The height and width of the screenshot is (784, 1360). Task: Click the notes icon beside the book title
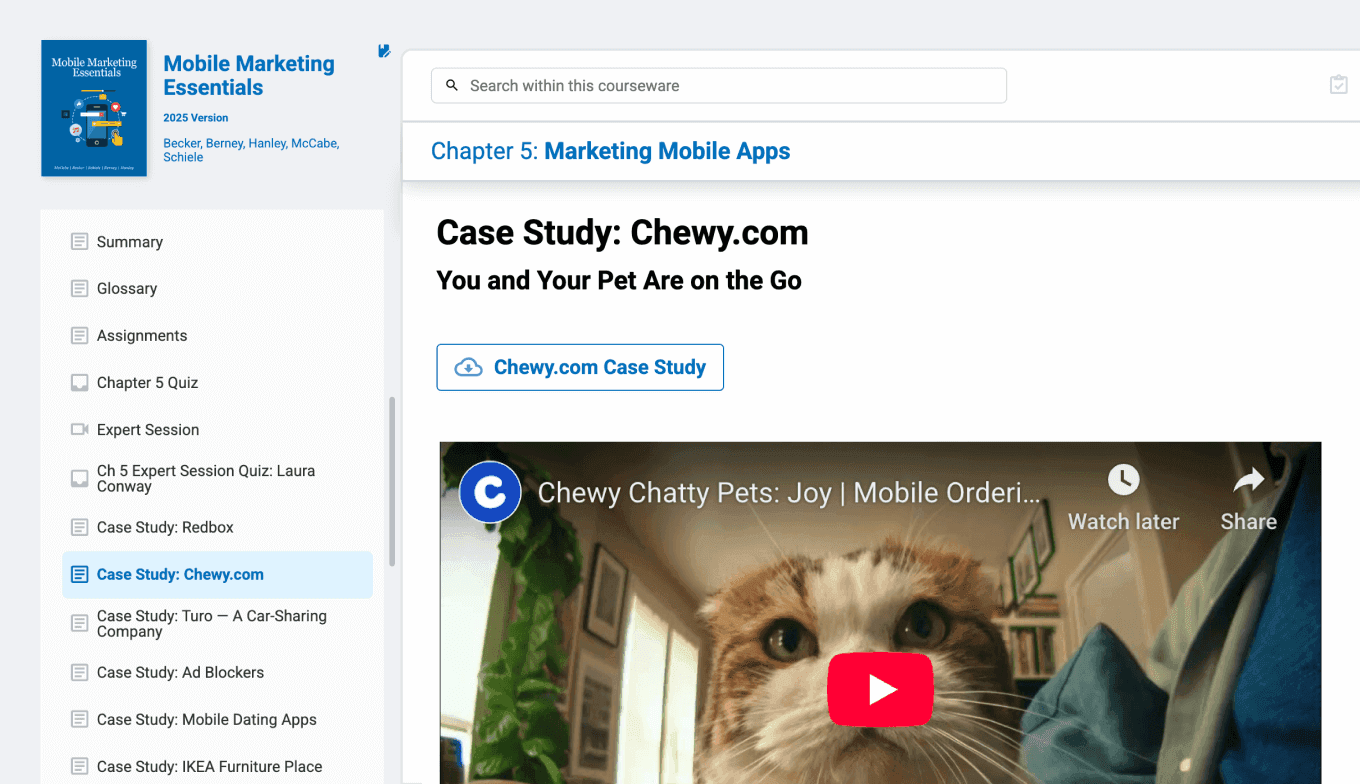384,51
